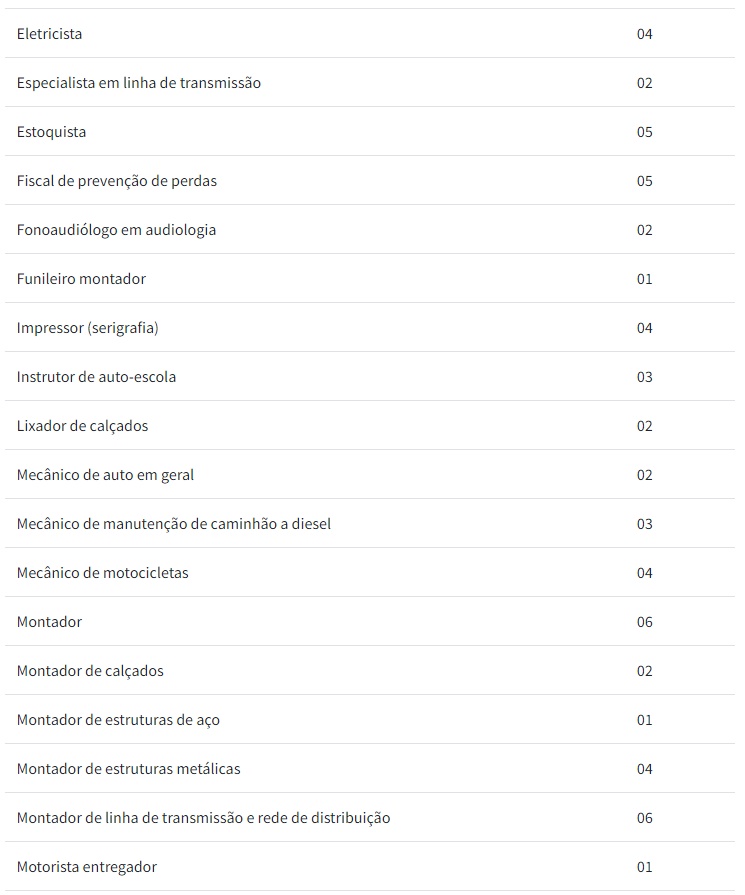The width and height of the screenshot is (745, 895).
Task: Click vacancy count 05 next to Estoquista
Action: point(645,132)
